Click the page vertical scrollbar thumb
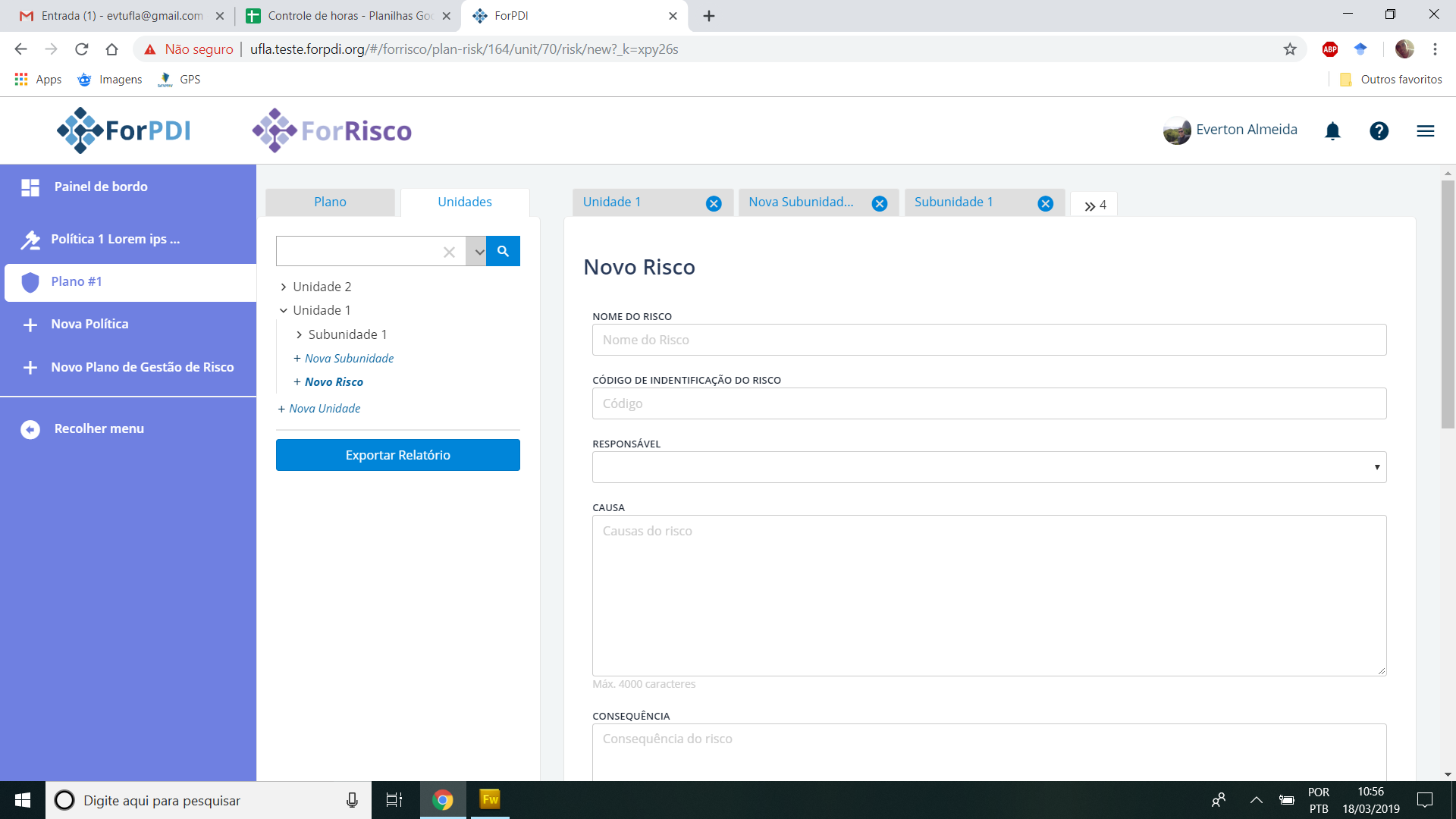 1447,303
